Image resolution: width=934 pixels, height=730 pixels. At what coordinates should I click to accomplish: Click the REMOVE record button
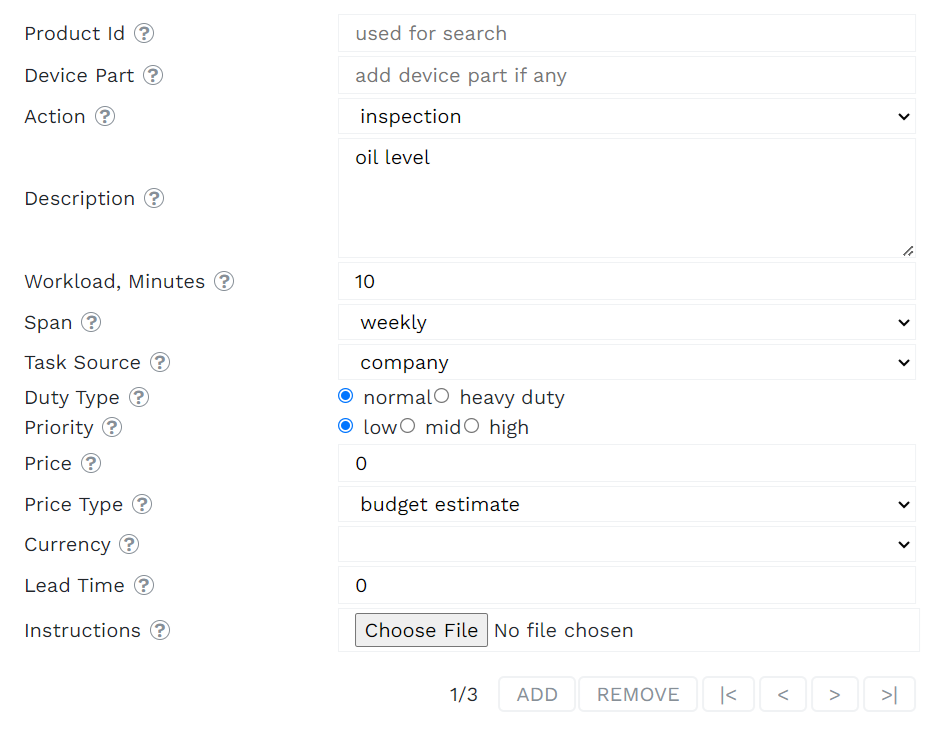pyautogui.click(x=638, y=694)
